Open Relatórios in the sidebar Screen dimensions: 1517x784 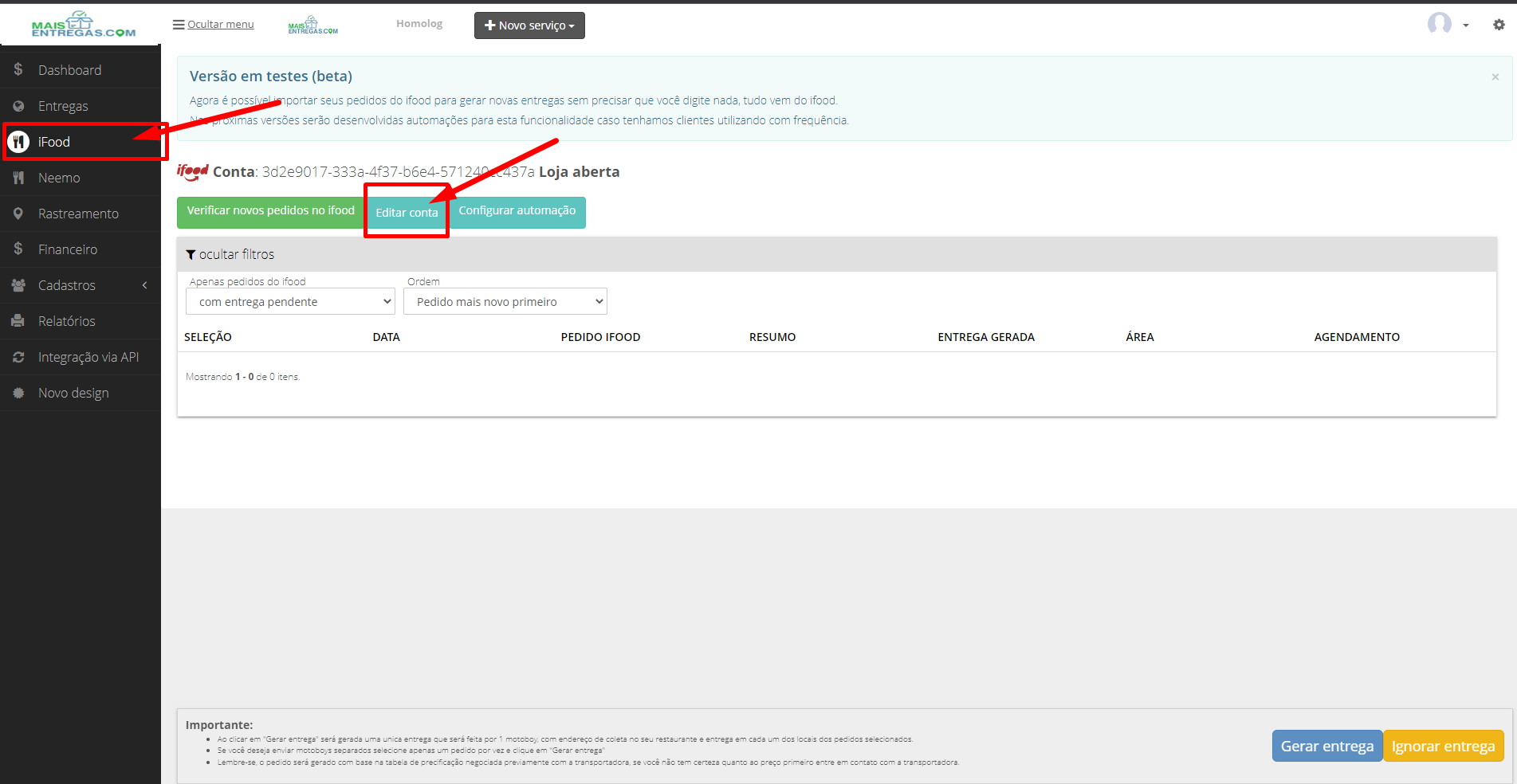[x=81, y=321]
